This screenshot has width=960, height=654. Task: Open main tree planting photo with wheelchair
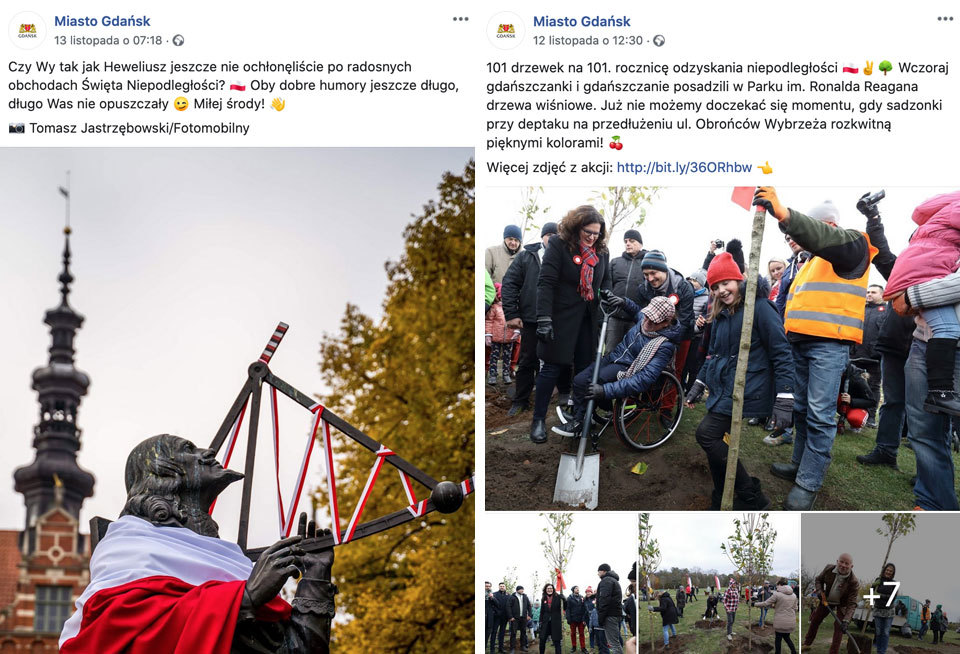[722, 348]
